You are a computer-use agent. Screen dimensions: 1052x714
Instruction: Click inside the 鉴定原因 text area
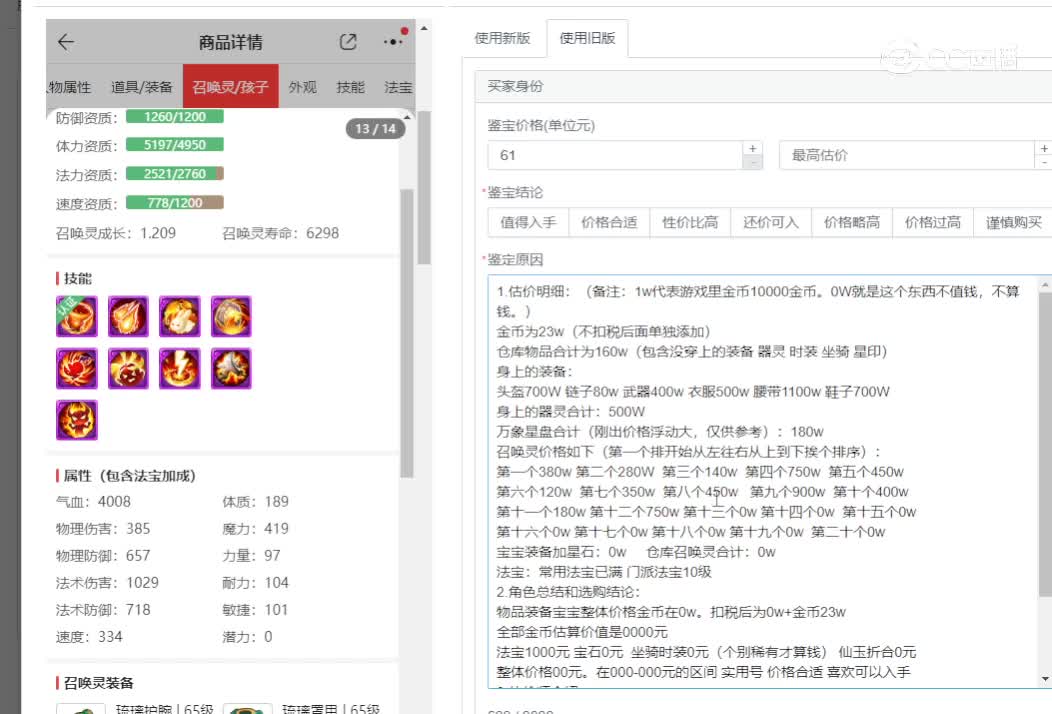[x=763, y=481]
